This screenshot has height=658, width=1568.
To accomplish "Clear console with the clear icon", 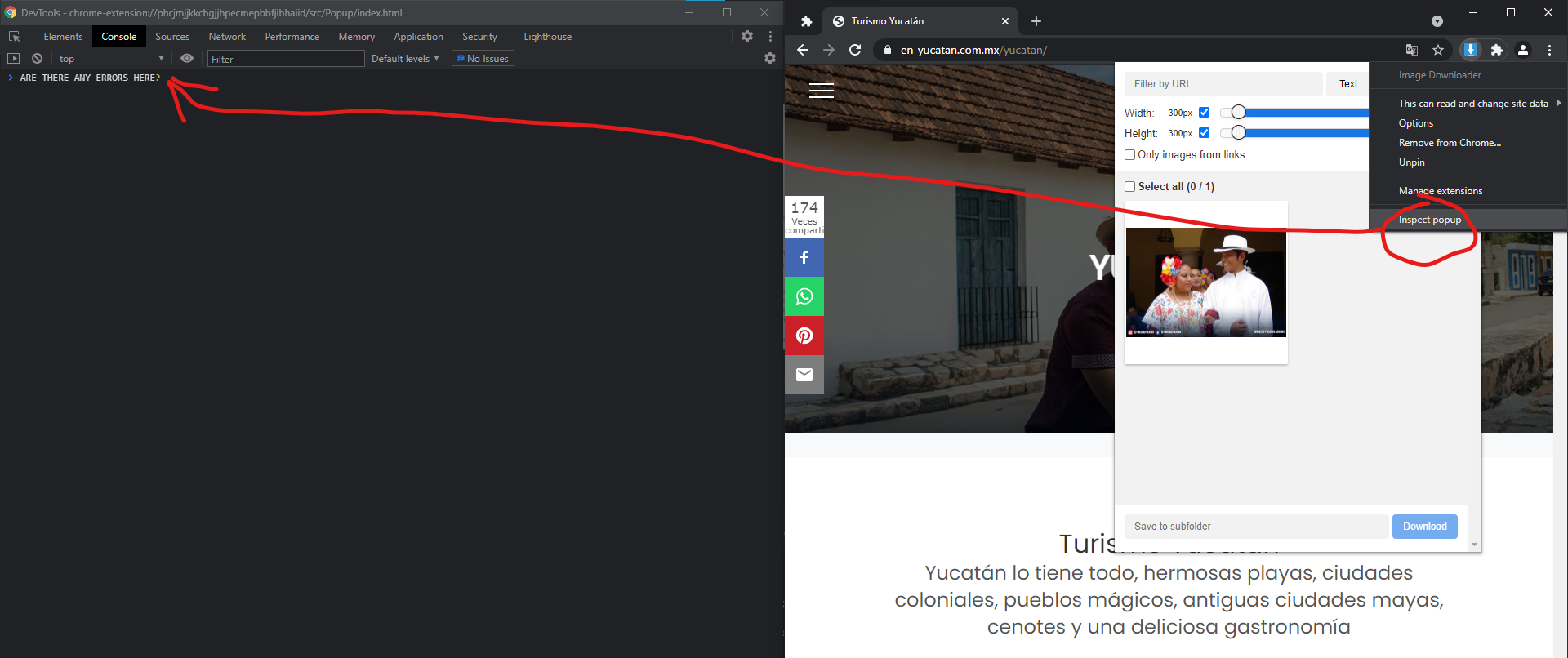I will 37,59.
